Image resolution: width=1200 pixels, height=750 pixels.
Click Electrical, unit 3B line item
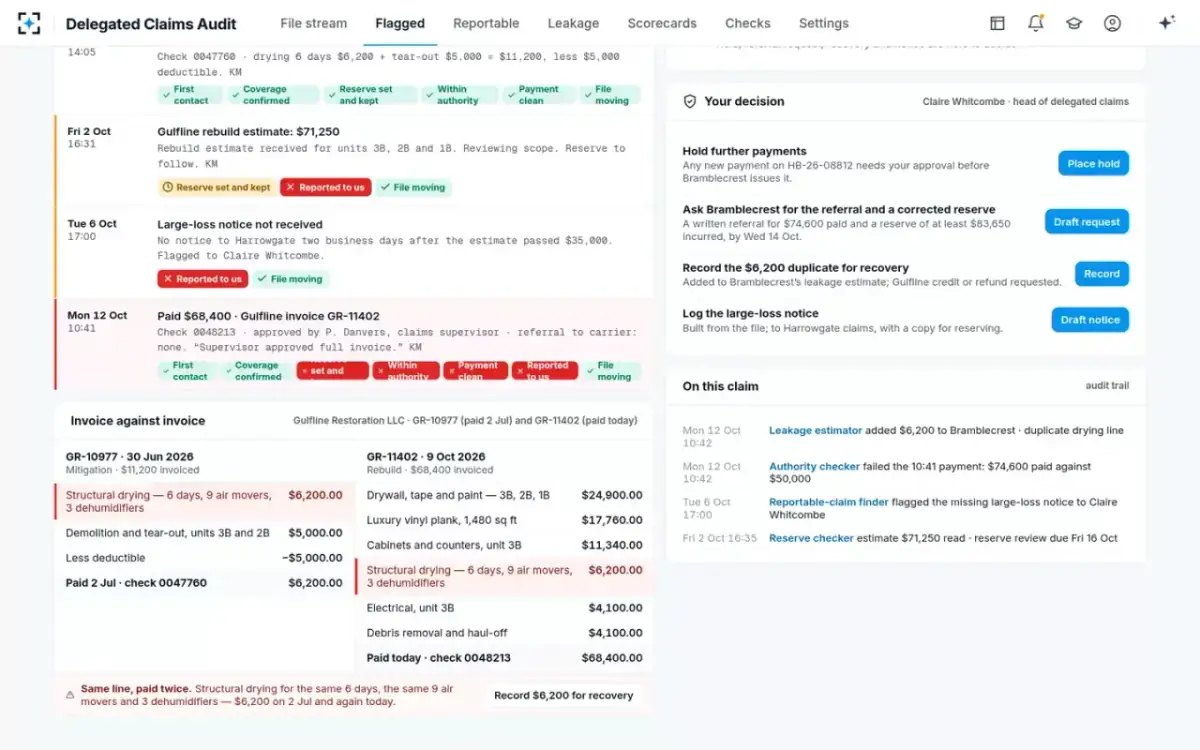click(x=503, y=608)
